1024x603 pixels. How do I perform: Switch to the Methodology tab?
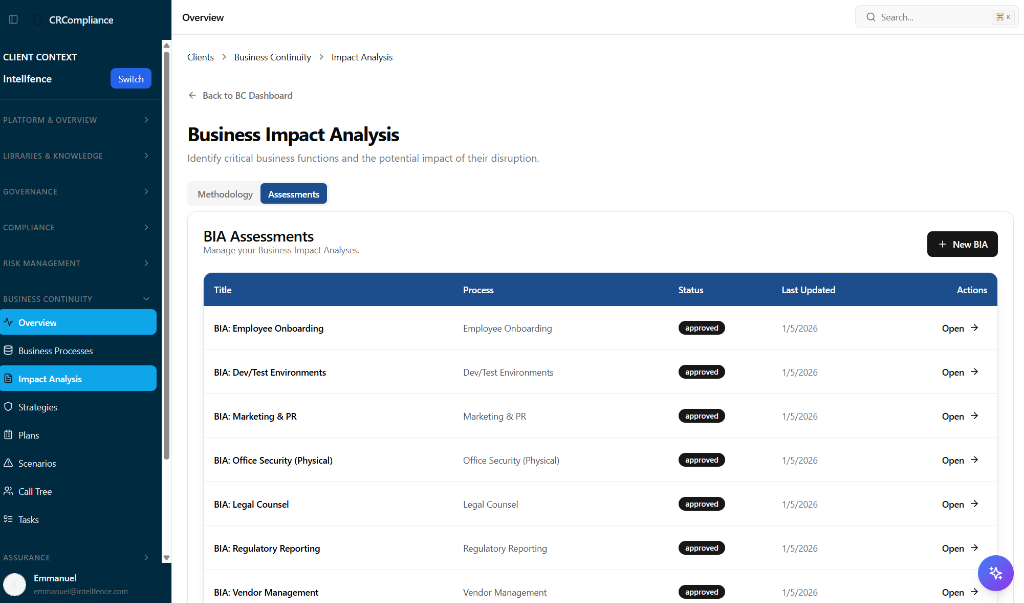point(225,194)
